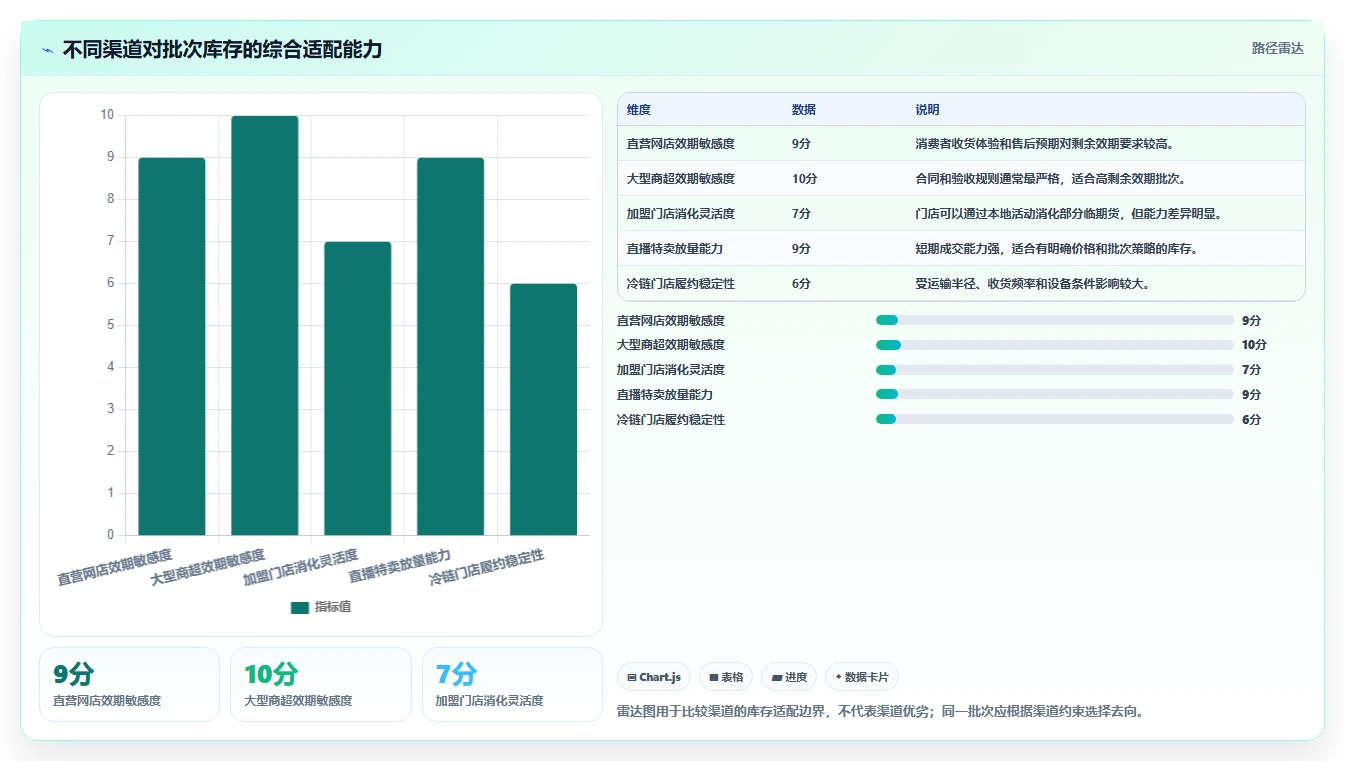
Task: Click the 直播特卖放量能力 progress bar
Action: point(1054,394)
